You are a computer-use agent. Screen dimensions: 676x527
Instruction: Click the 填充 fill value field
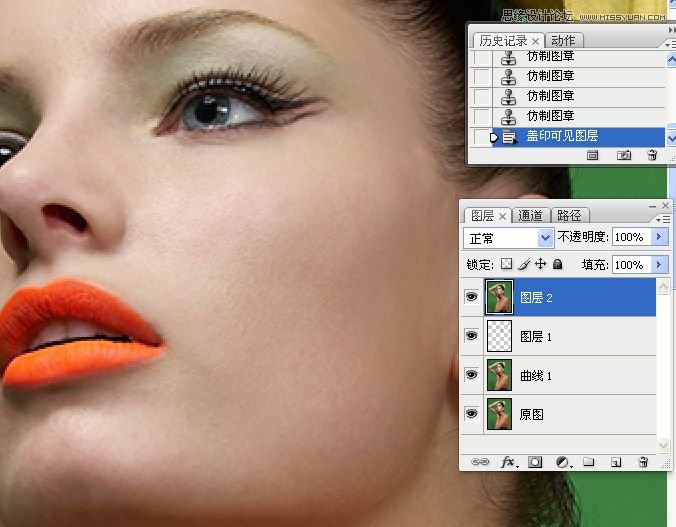pos(631,264)
